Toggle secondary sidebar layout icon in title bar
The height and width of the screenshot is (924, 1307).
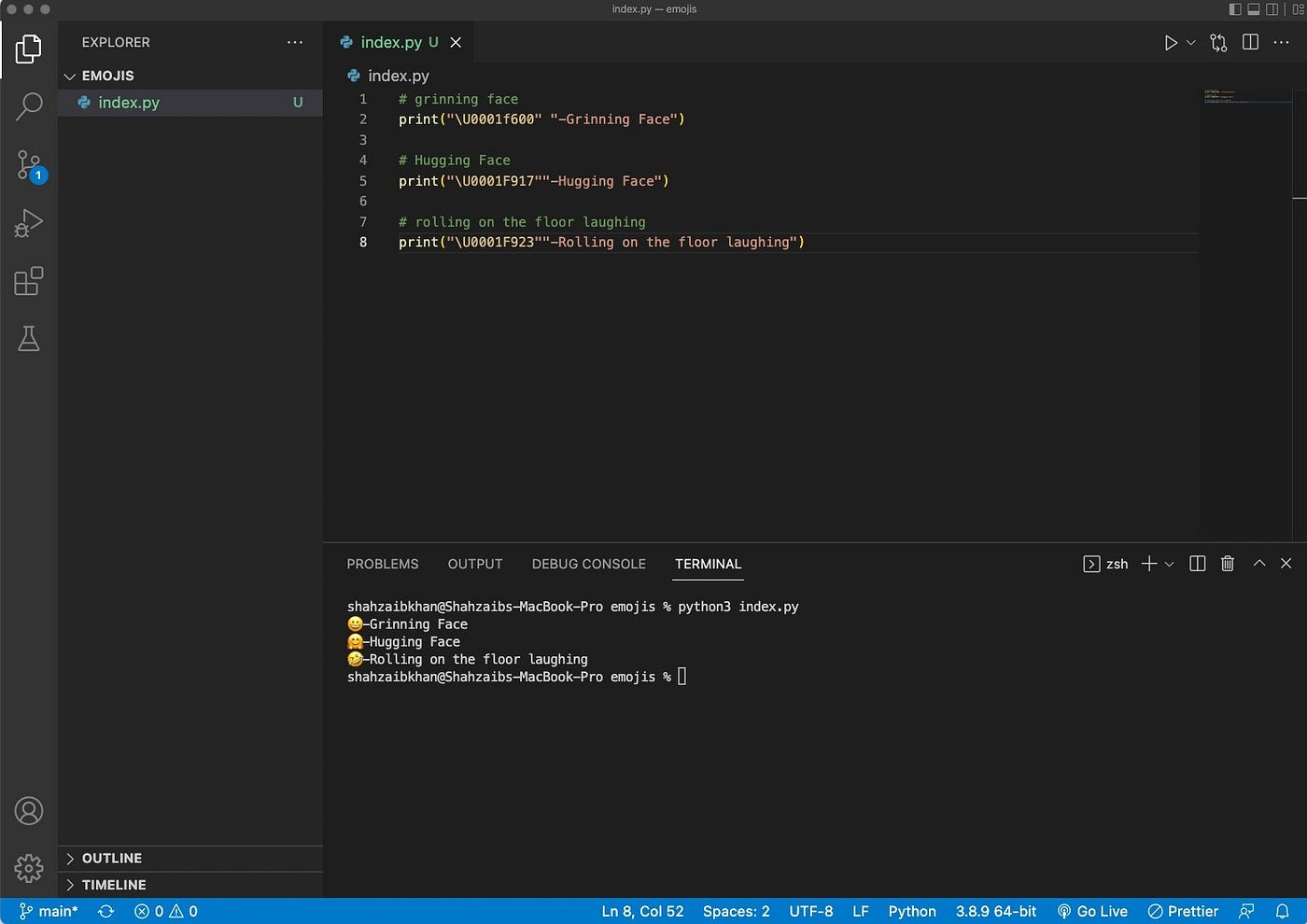click(x=1272, y=9)
